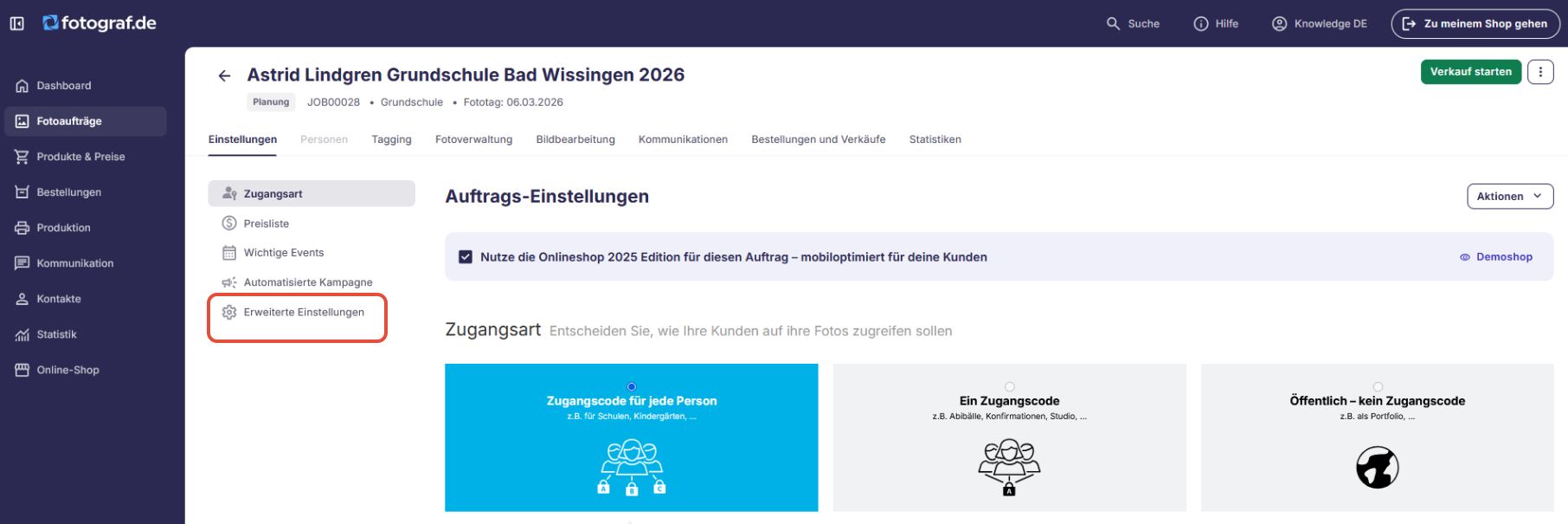Open Produktion via the printer icon

(x=22, y=228)
